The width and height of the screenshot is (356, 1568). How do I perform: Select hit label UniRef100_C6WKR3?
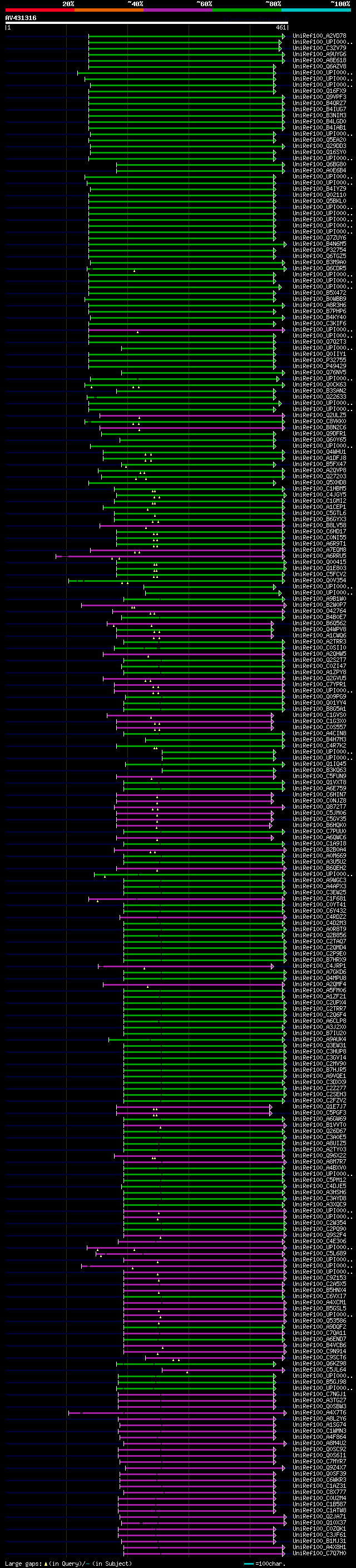[x=319, y=1480]
